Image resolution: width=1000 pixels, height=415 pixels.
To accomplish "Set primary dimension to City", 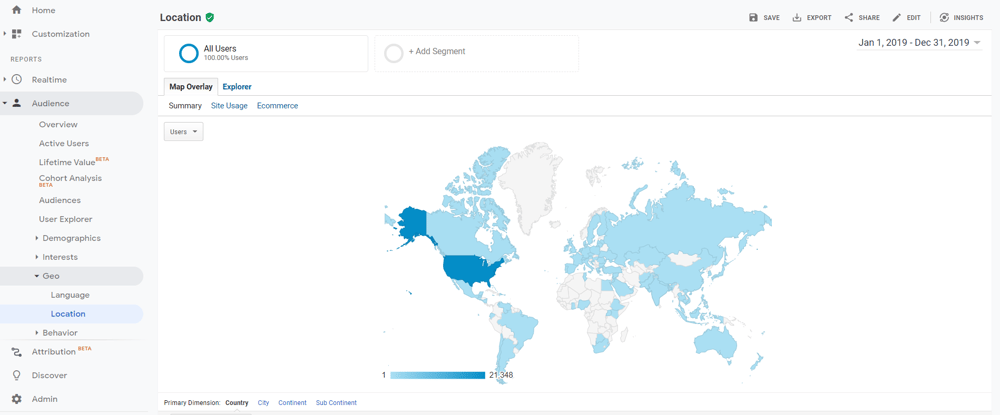I will 263,403.
